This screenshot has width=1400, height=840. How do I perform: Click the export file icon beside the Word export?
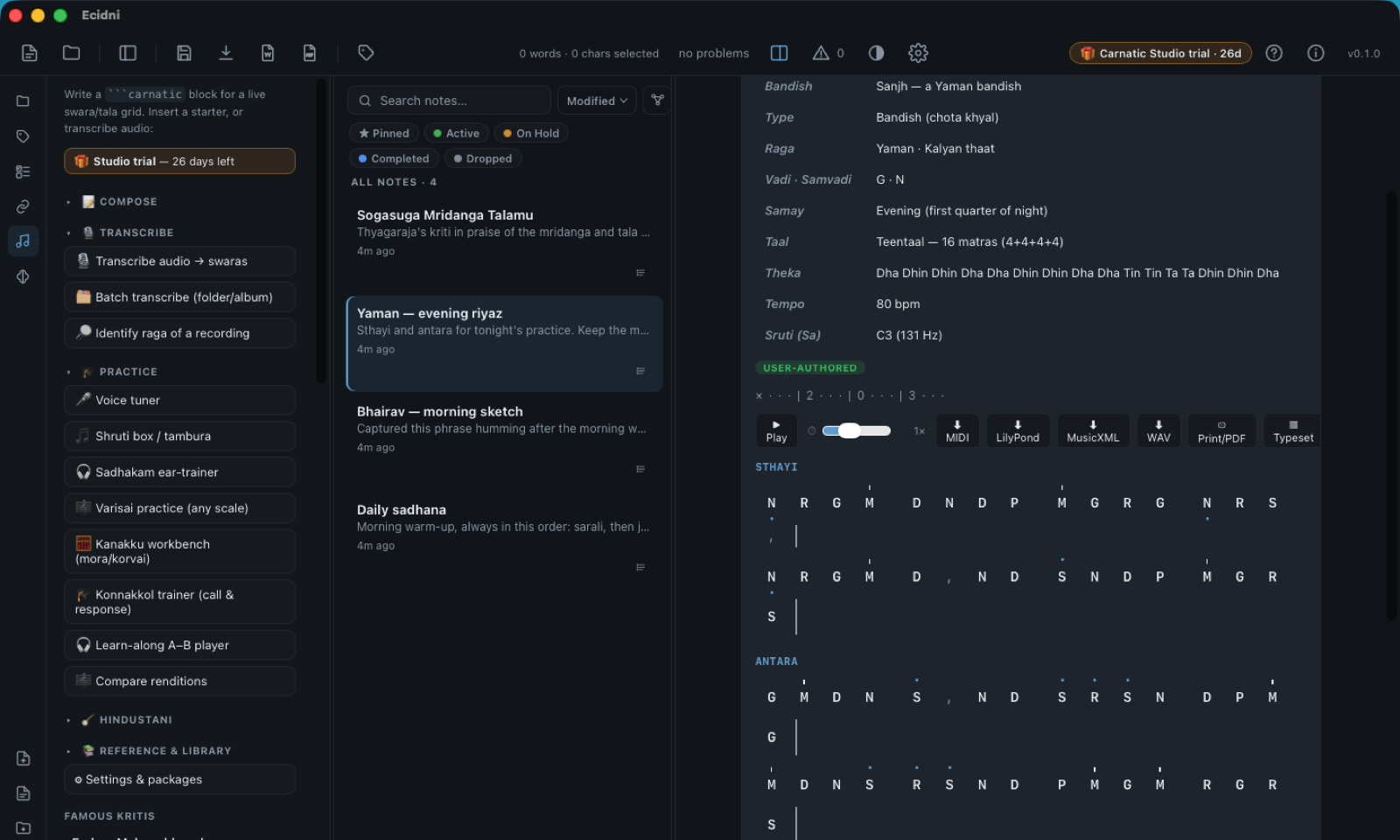(x=310, y=53)
